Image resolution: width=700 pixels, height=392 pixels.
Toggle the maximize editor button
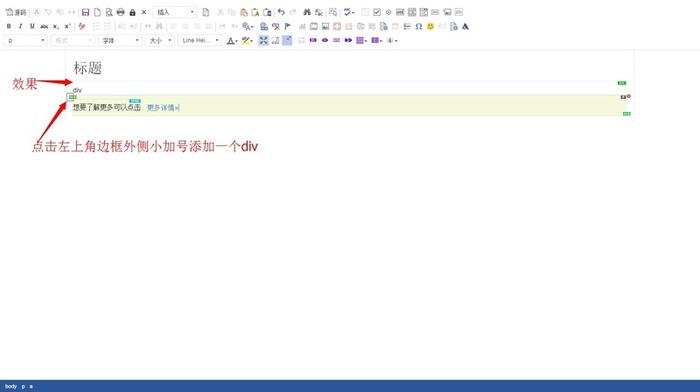[x=263, y=41]
